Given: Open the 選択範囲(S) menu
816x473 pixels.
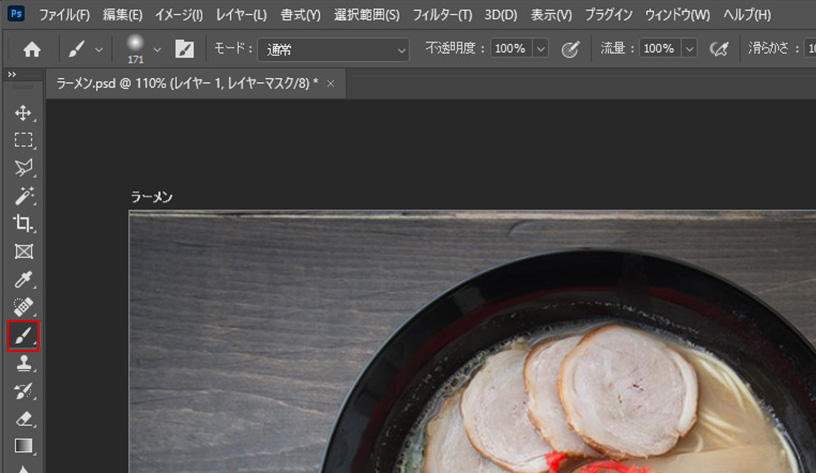Looking at the screenshot, I should (x=367, y=15).
